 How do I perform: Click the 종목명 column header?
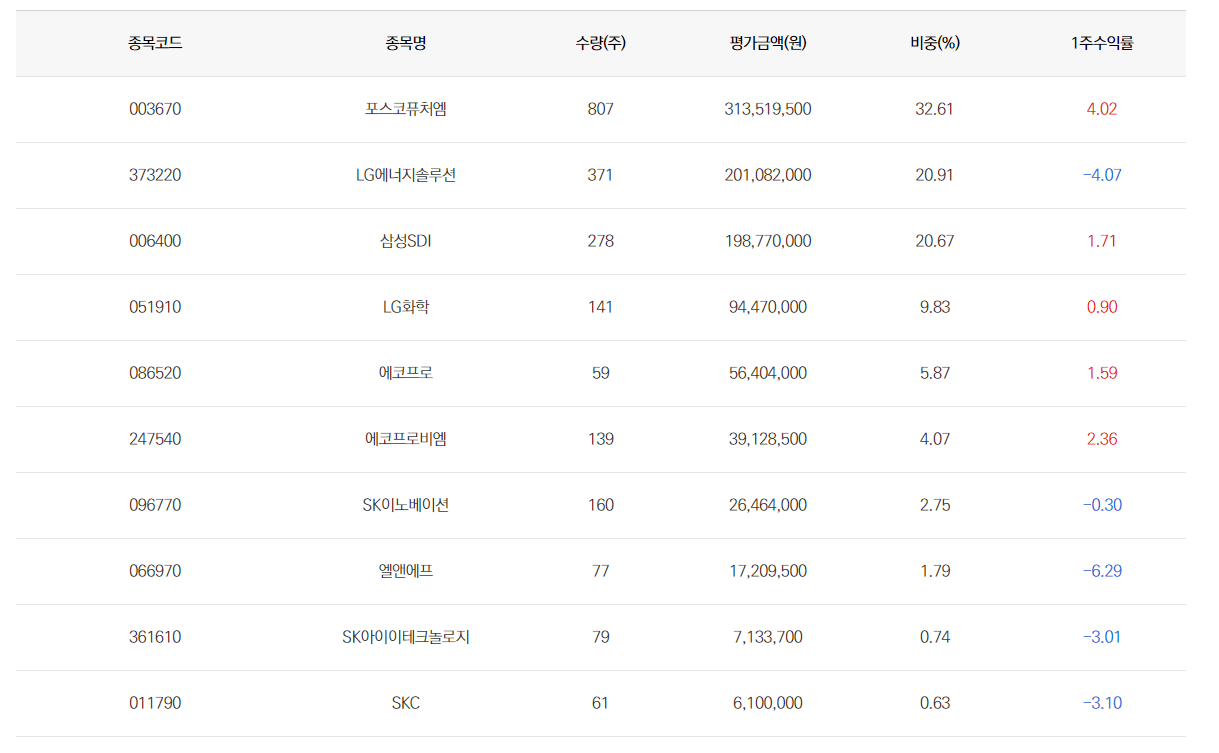pyautogui.click(x=406, y=43)
